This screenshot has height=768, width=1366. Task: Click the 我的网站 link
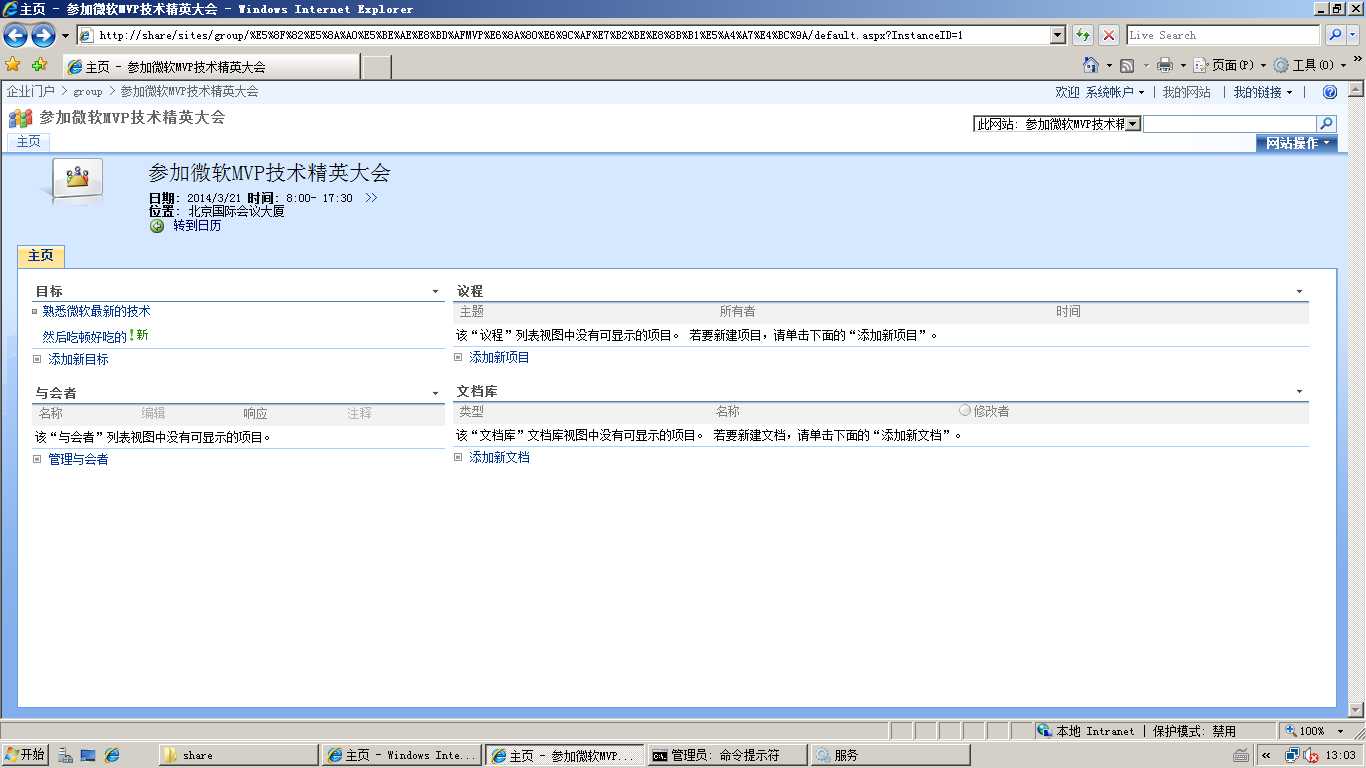point(1186,92)
